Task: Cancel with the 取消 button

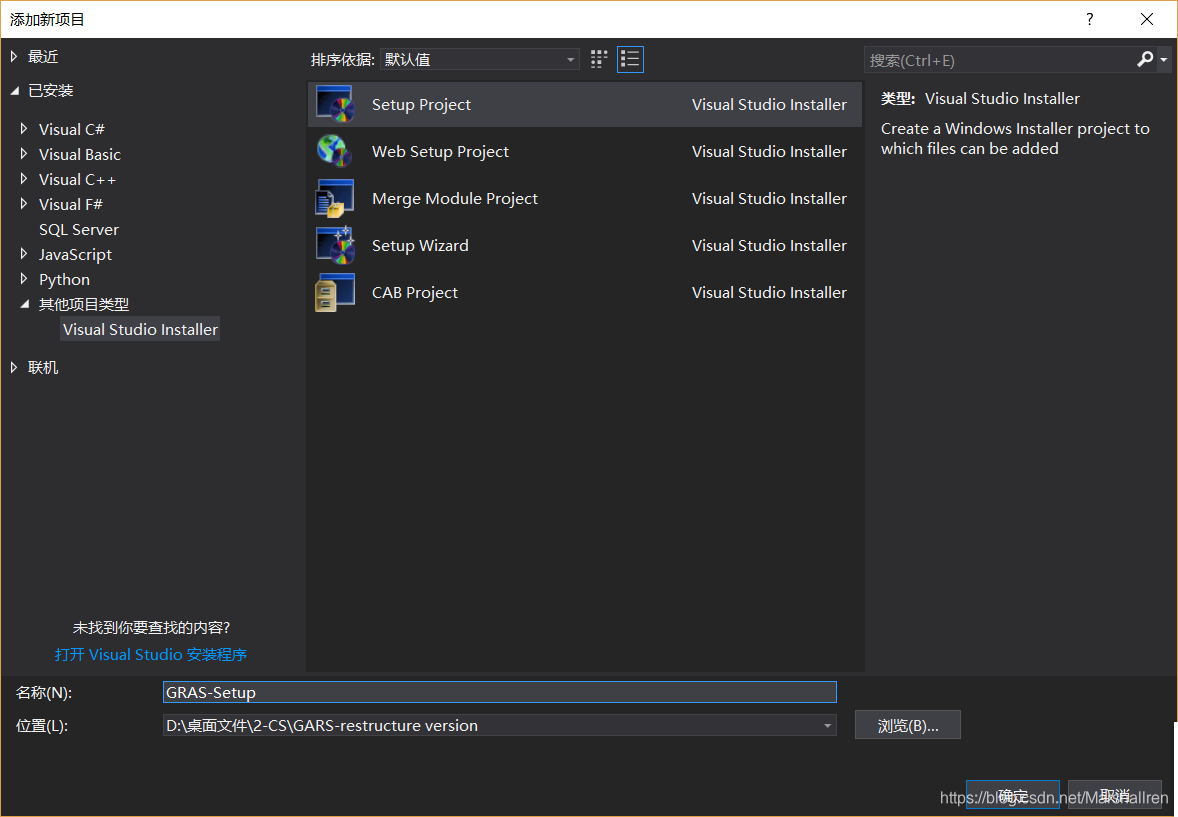Action: [1115, 795]
